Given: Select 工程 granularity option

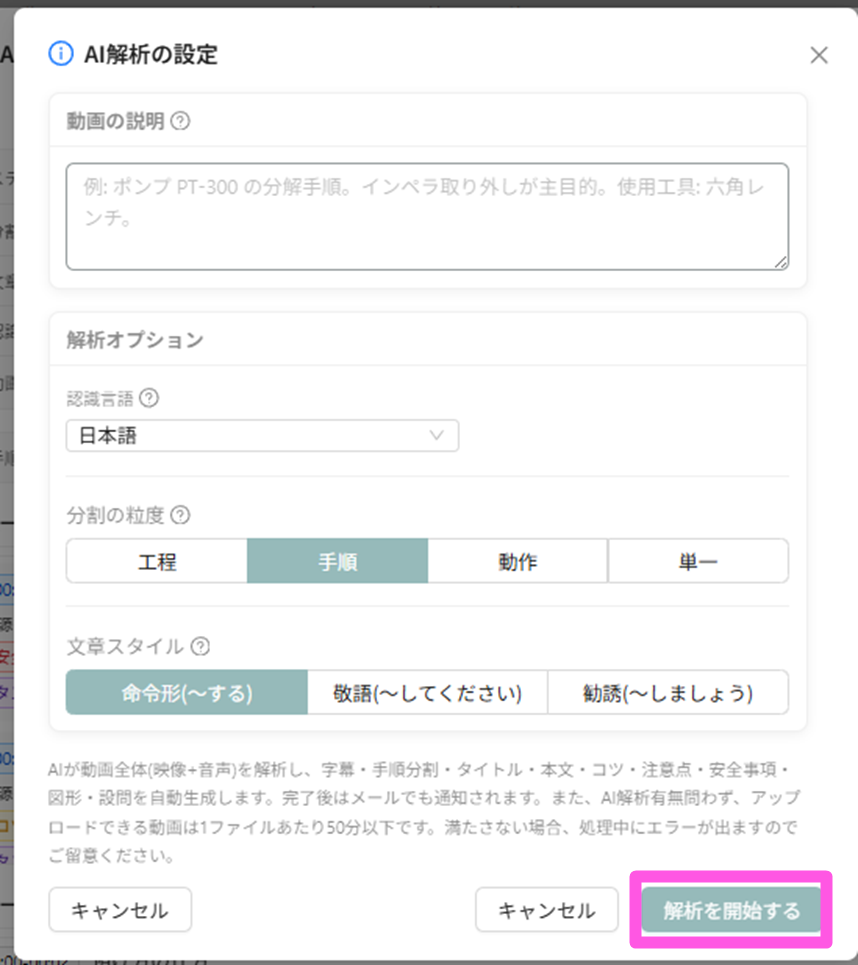Looking at the screenshot, I should click(x=157, y=561).
